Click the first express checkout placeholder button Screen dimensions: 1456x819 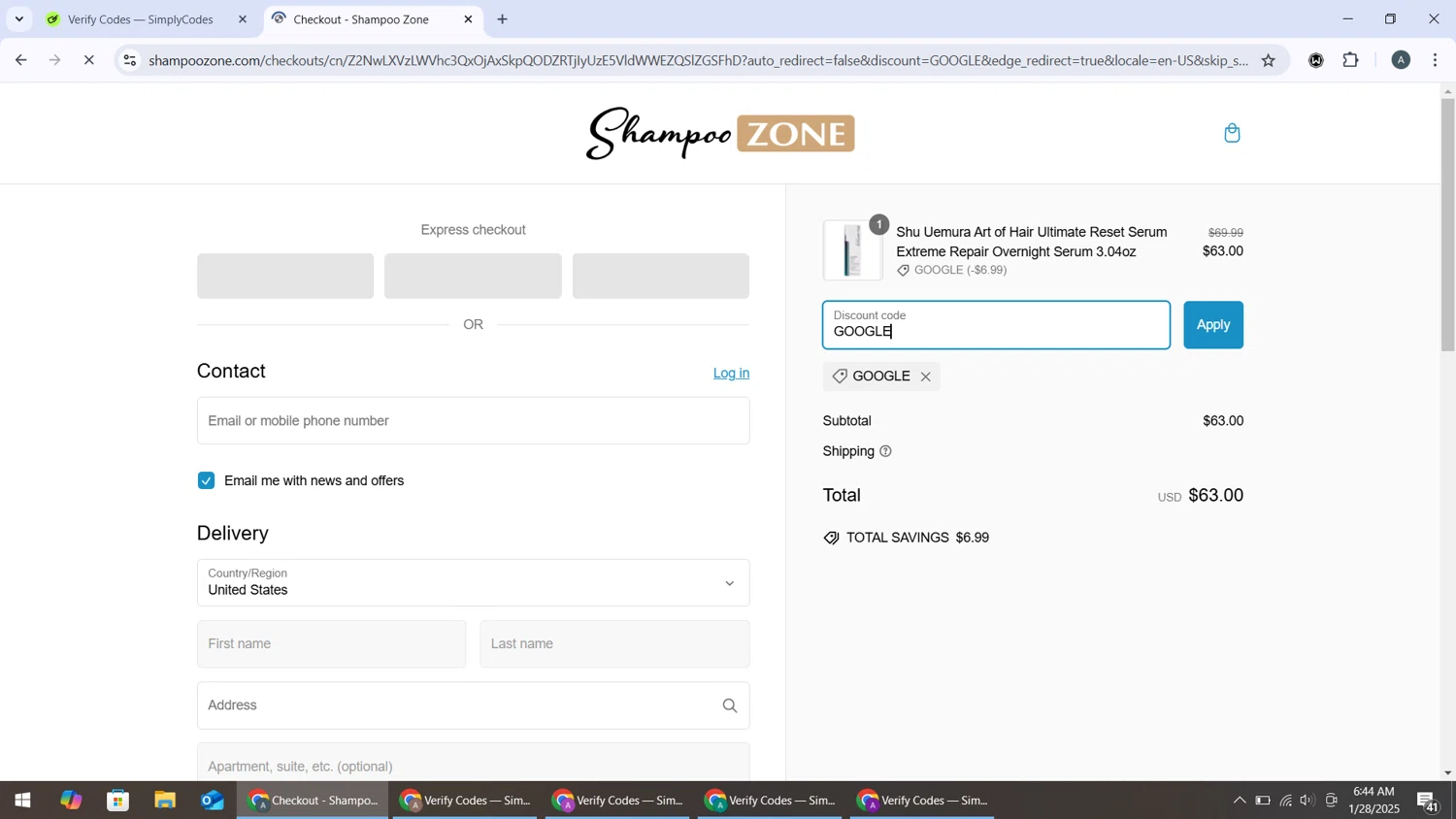click(x=285, y=276)
